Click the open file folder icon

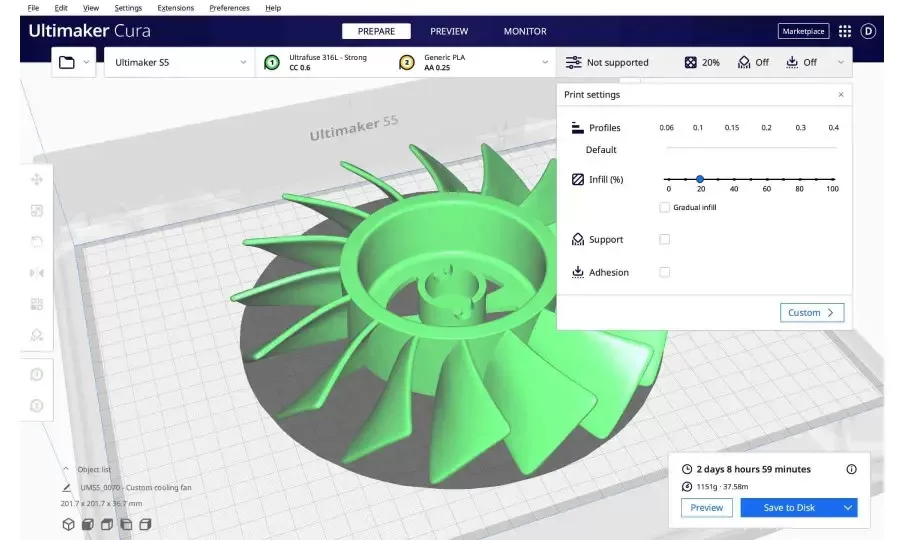click(67, 62)
